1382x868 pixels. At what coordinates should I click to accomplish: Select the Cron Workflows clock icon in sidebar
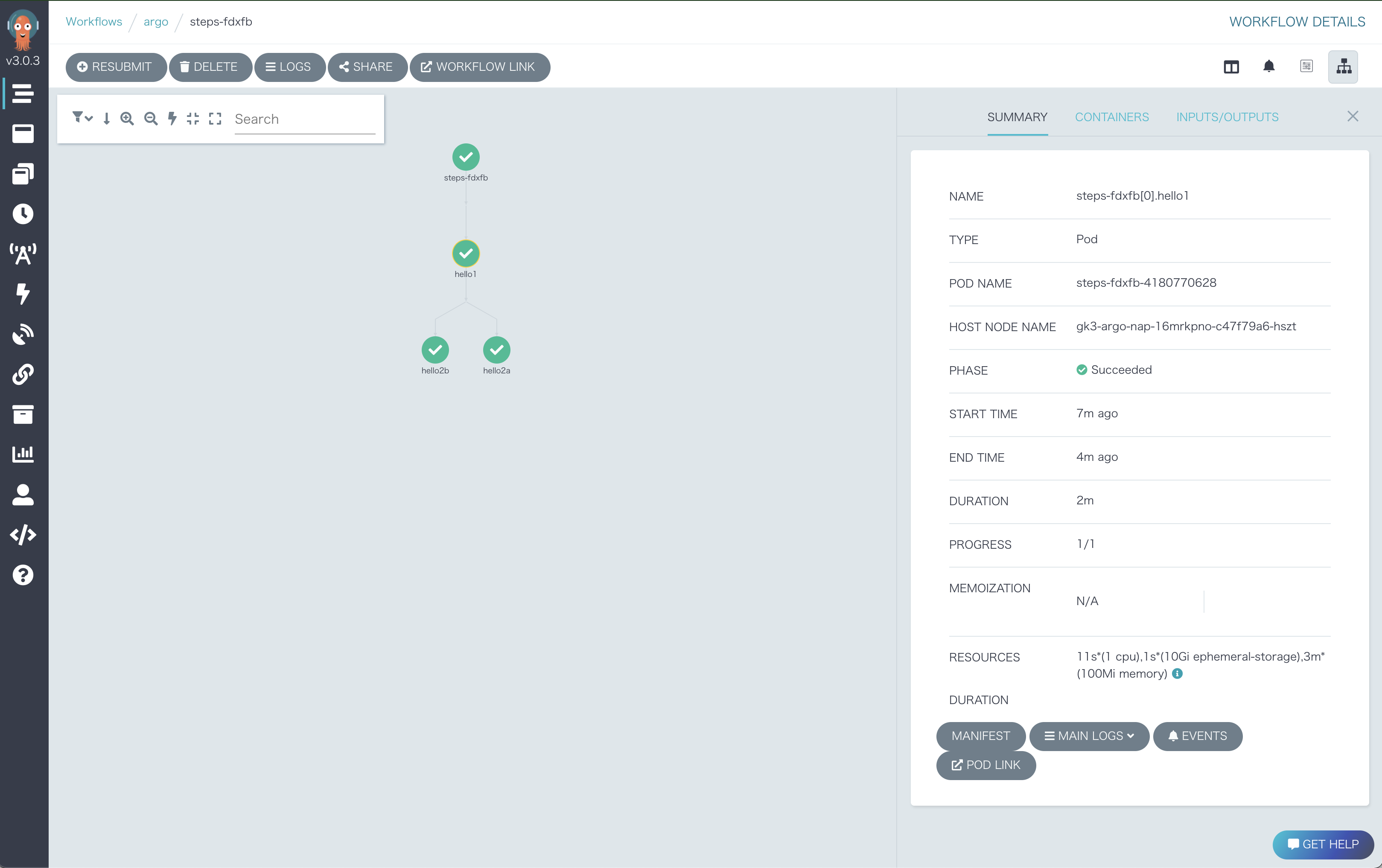pos(23,214)
